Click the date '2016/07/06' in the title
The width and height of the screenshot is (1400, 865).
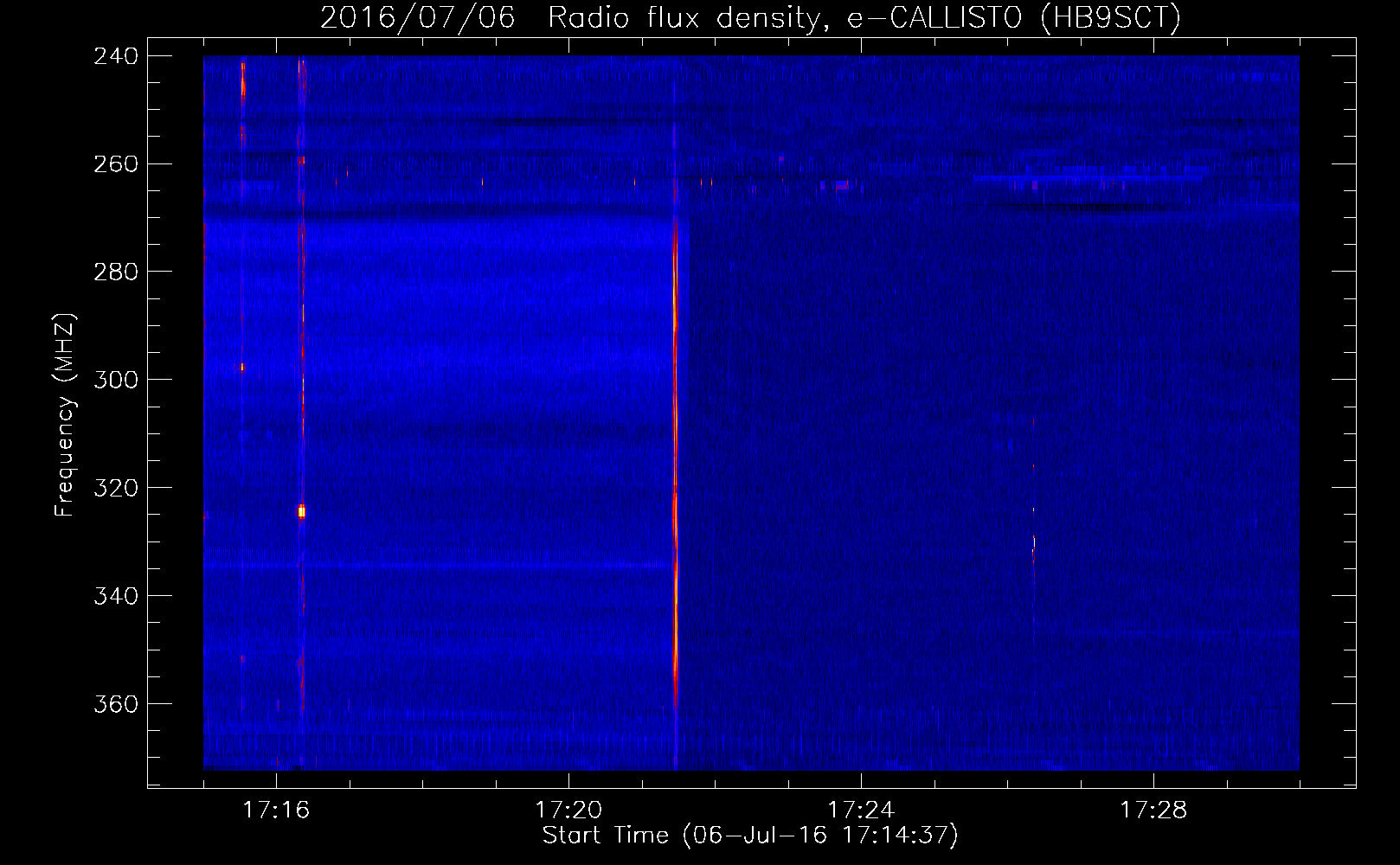pyautogui.click(x=418, y=18)
